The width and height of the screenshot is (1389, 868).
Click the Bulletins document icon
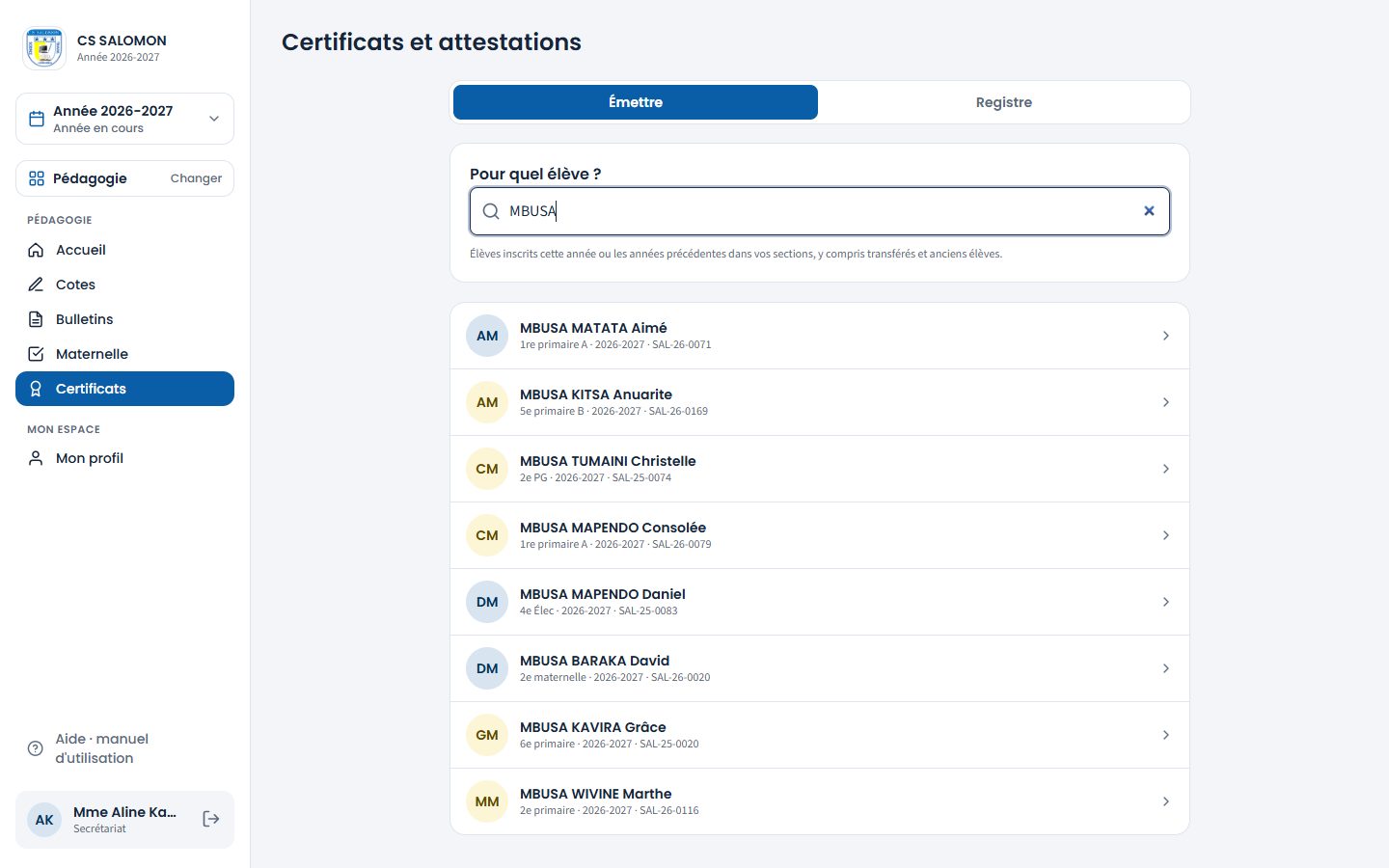36,319
